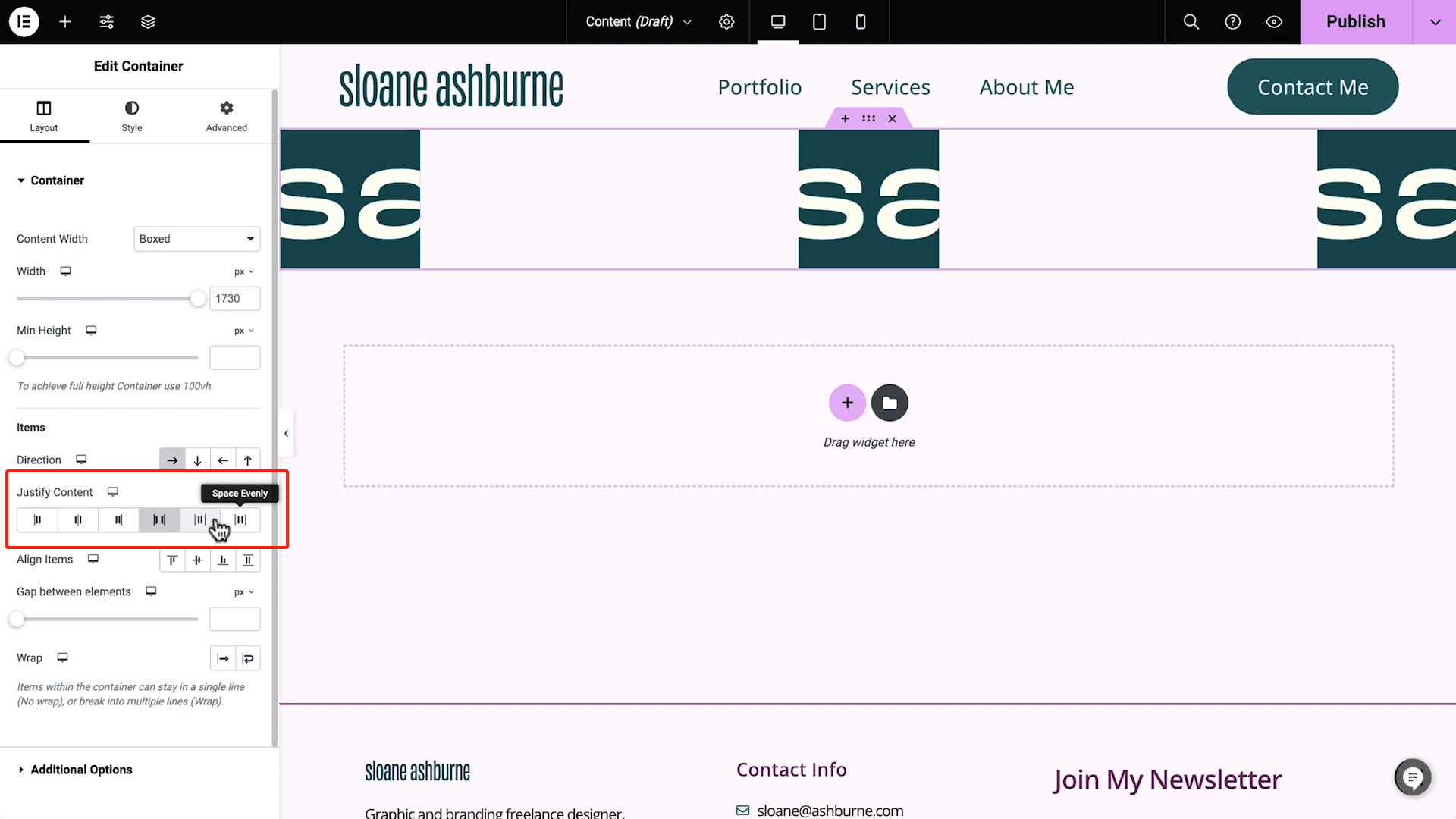Open the Finder search icon

point(1191,21)
